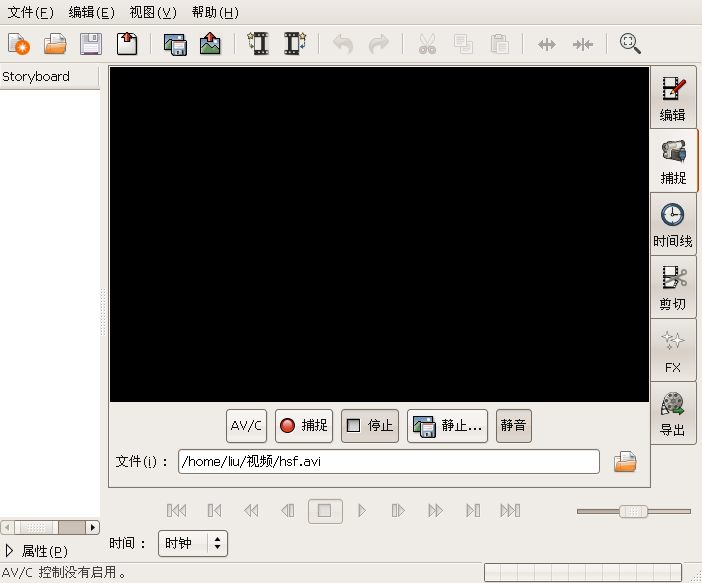
Task: Switch to the 编辑 edit tab
Action: coord(672,98)
